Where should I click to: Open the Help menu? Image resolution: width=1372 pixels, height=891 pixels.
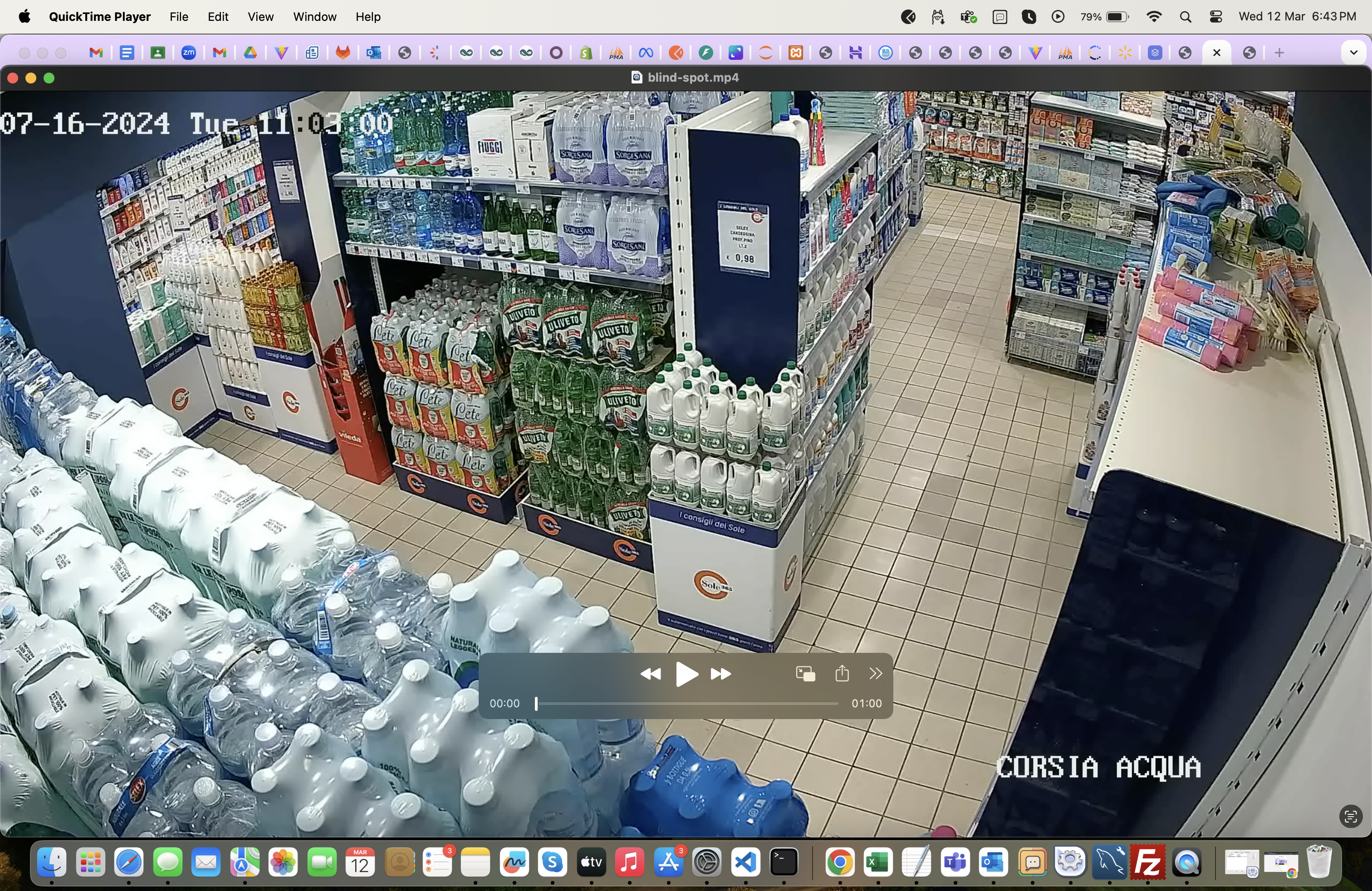[x=368, y=17]
